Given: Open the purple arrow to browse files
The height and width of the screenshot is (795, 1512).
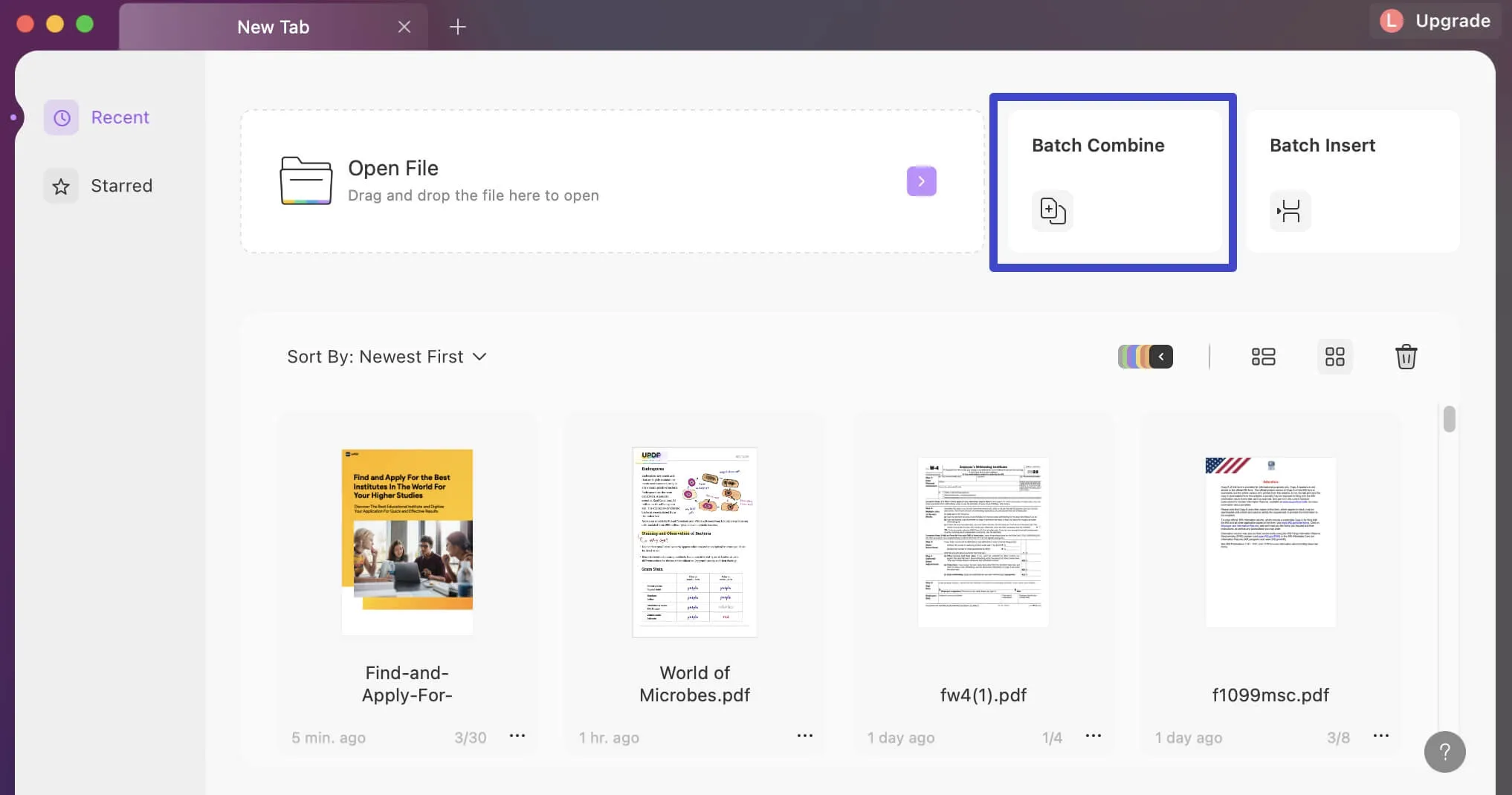Looking at the screenshot, I should tap(921, 181).
